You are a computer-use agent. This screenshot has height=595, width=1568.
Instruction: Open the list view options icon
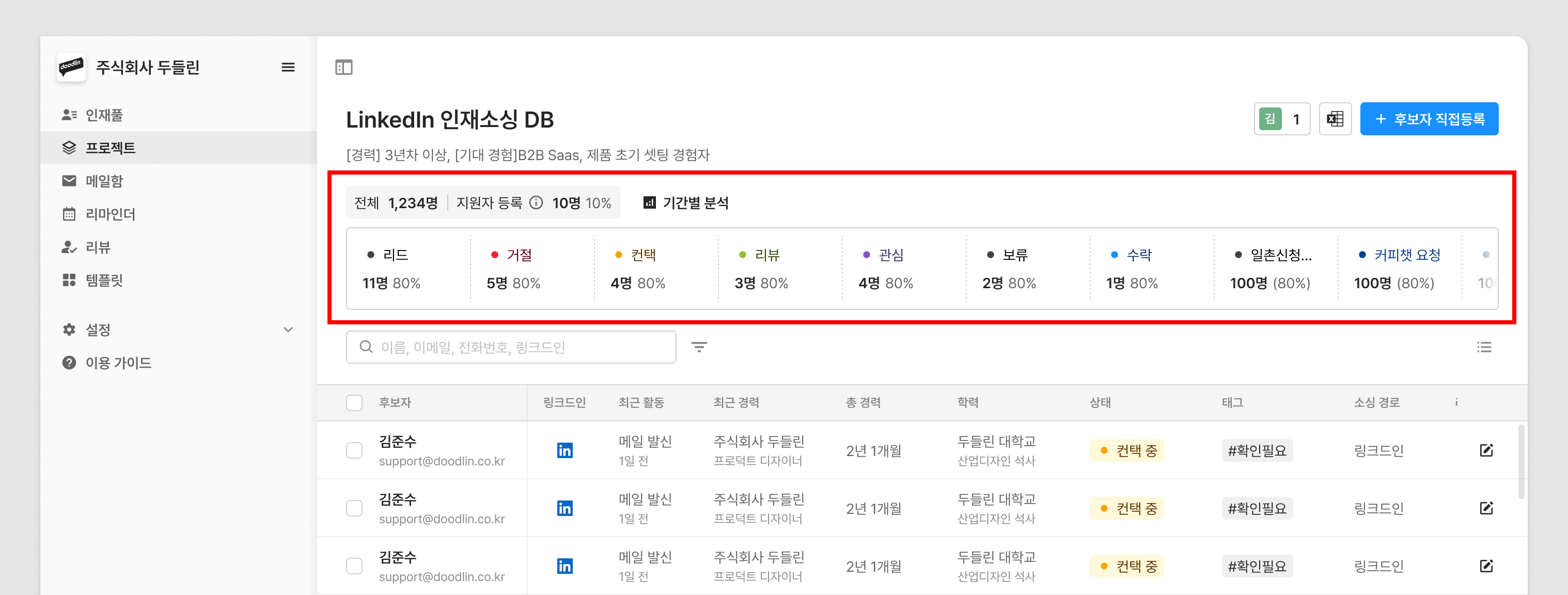click(x=1484, y=347)
